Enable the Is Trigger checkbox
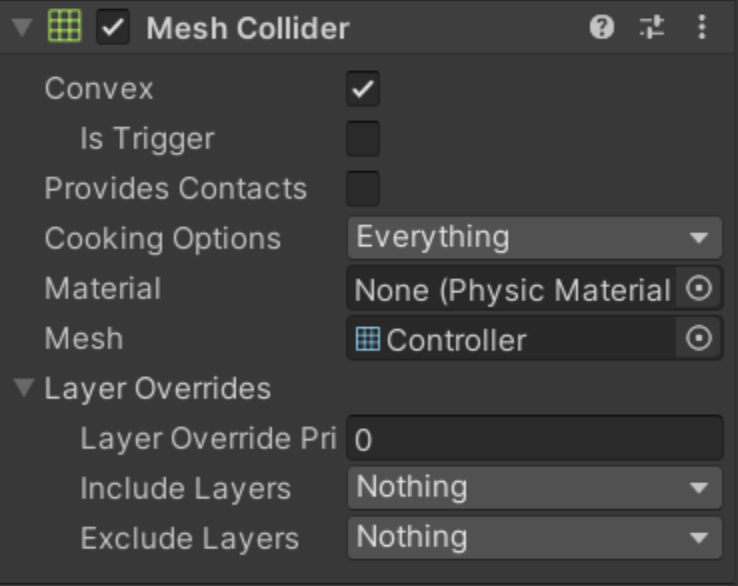This screenshot has height=586, width=738. (363, 139)
